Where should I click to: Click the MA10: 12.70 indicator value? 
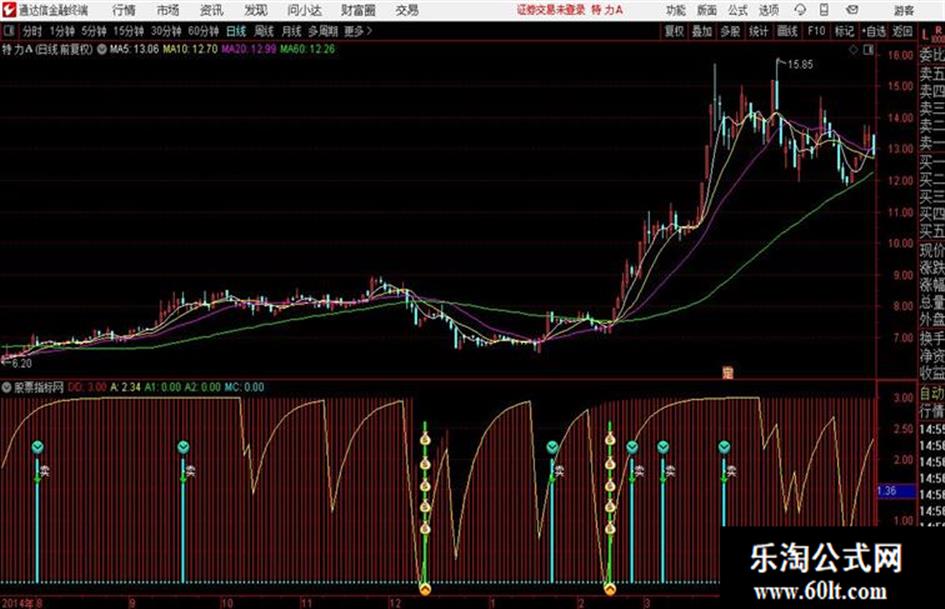190,49
